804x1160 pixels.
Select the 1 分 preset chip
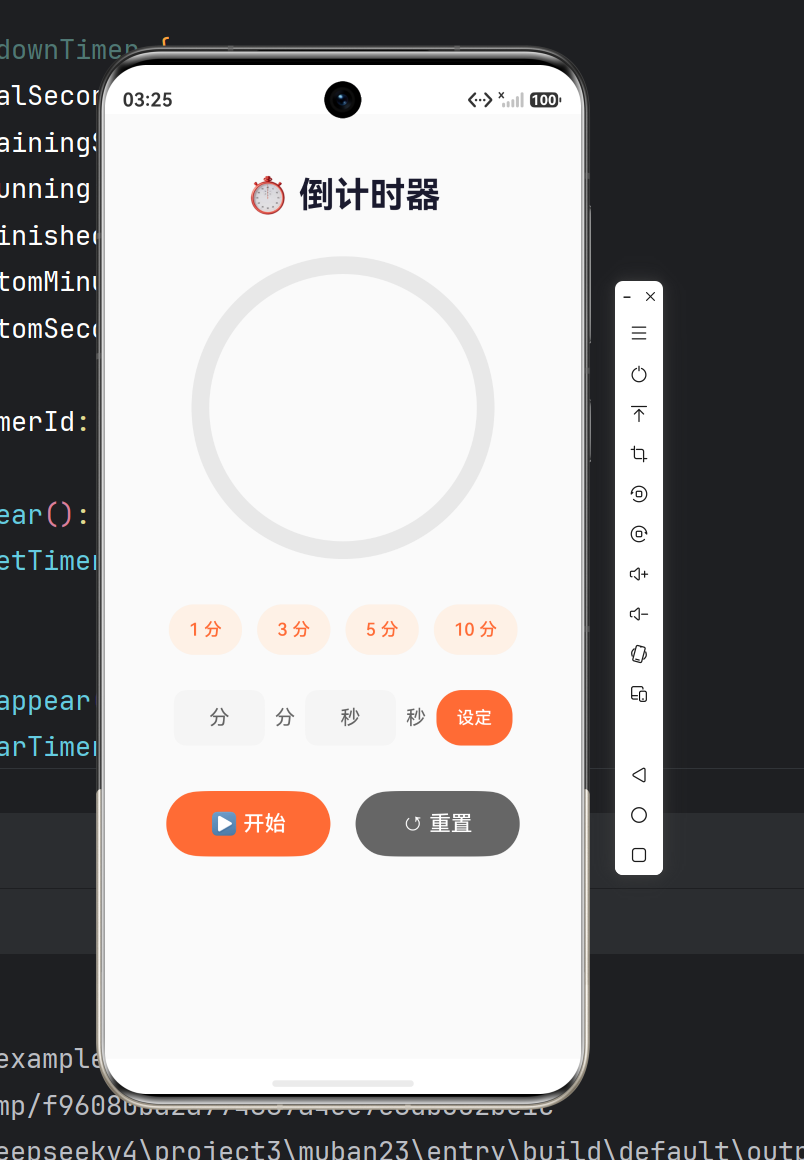(205, 630)
